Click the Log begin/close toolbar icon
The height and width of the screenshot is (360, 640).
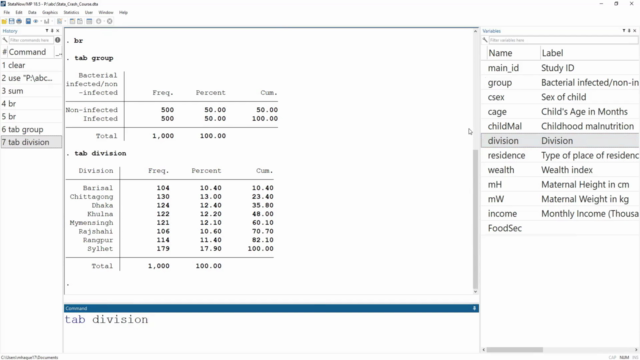click(28, 21)
